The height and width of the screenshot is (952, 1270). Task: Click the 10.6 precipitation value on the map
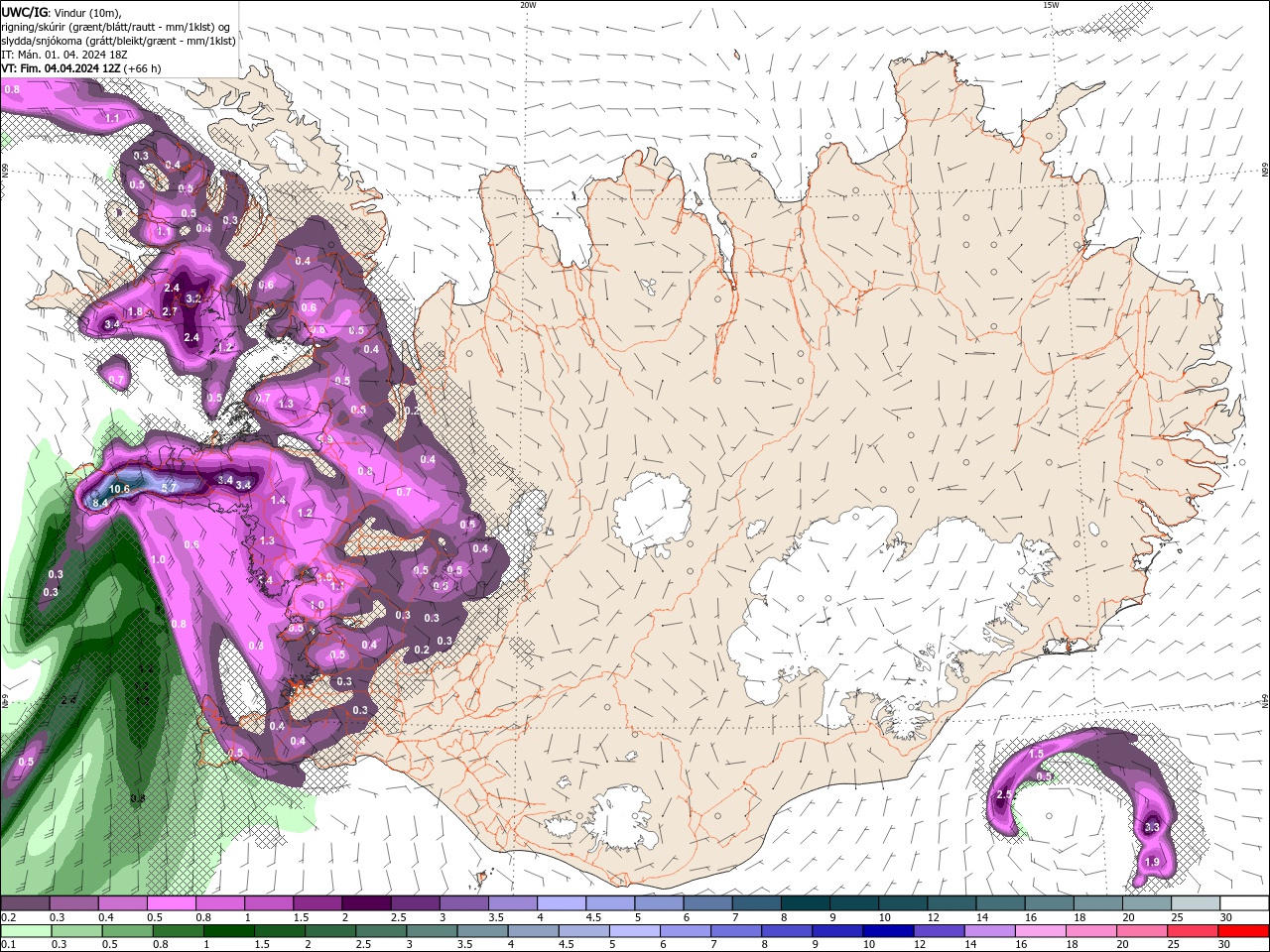click(120, 489)
